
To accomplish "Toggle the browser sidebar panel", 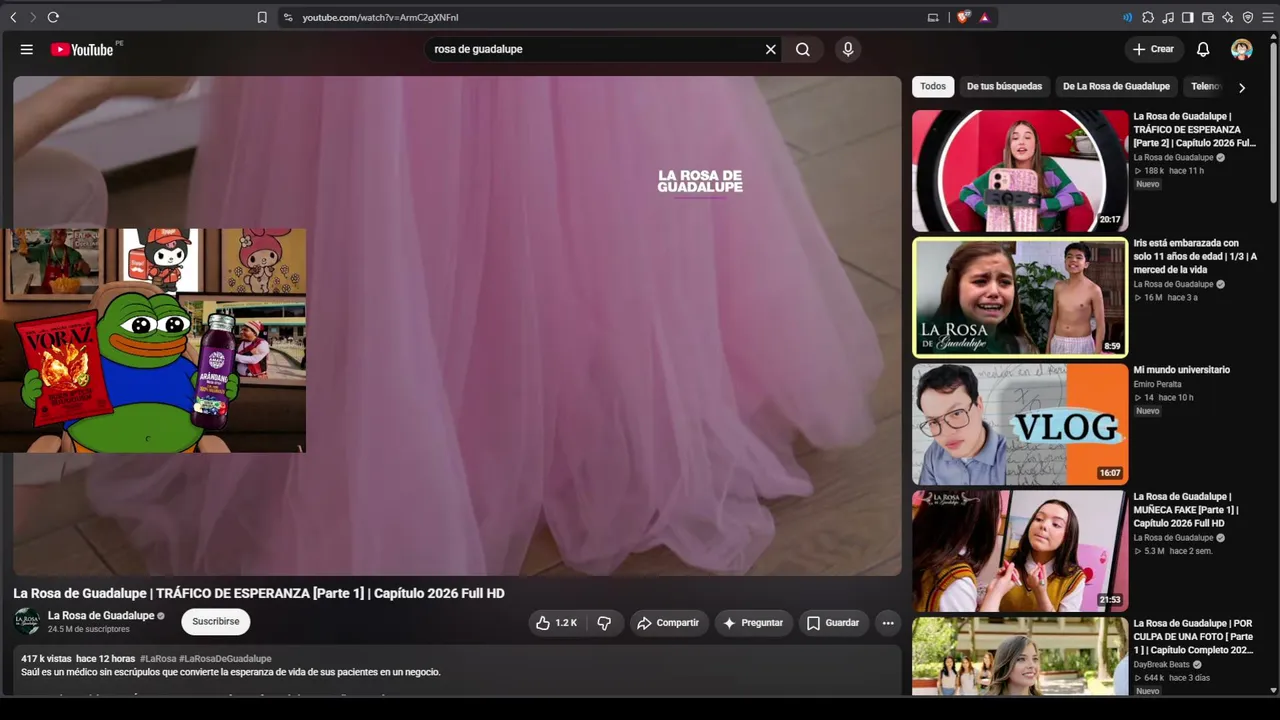I will [1188, 17].
